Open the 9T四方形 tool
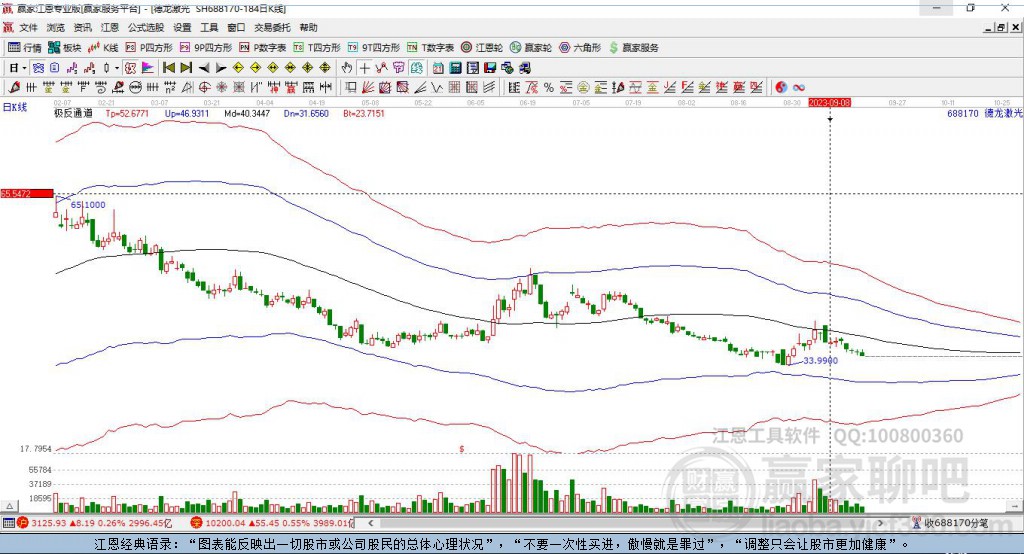 [x=374, y=48]
